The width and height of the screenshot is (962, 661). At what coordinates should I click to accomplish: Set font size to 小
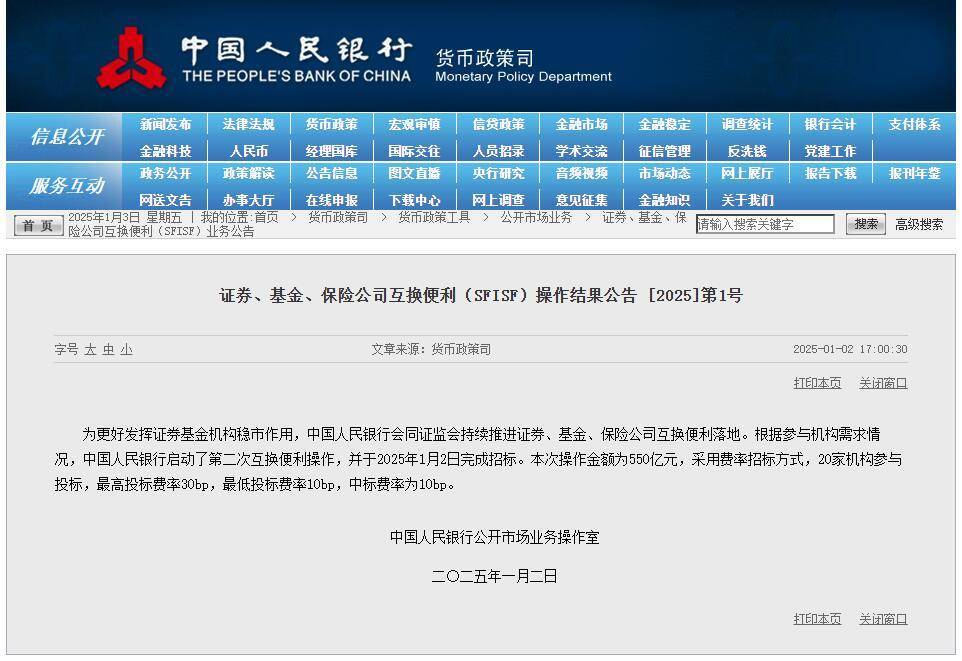(x=126, y=349)
